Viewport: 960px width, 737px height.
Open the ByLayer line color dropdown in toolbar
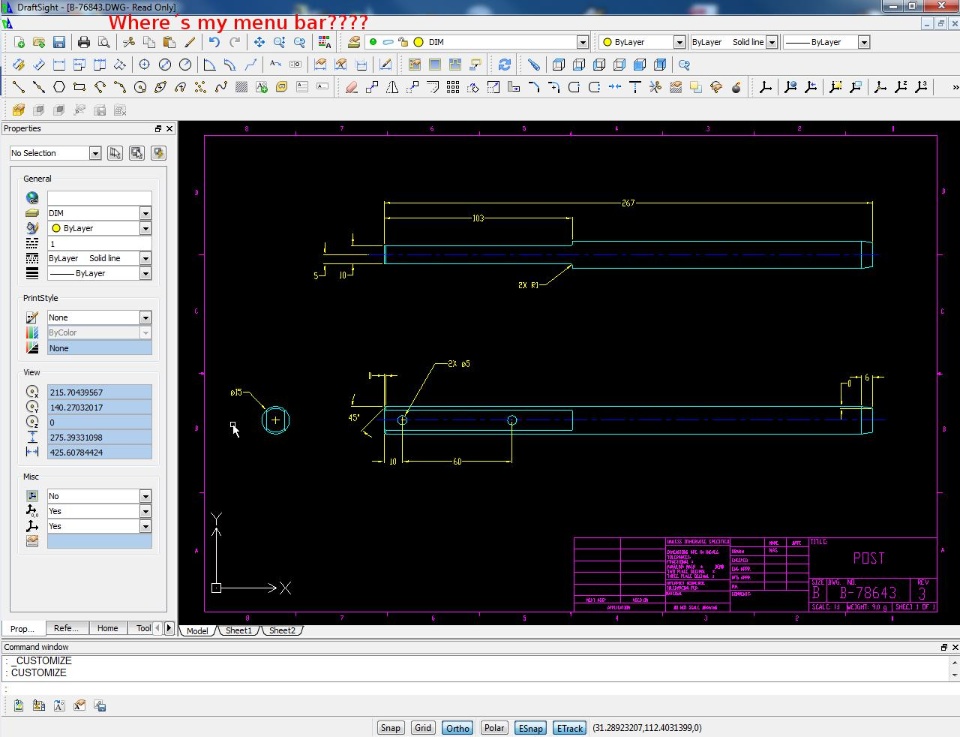pyautogui.click(x=679, y=42)
